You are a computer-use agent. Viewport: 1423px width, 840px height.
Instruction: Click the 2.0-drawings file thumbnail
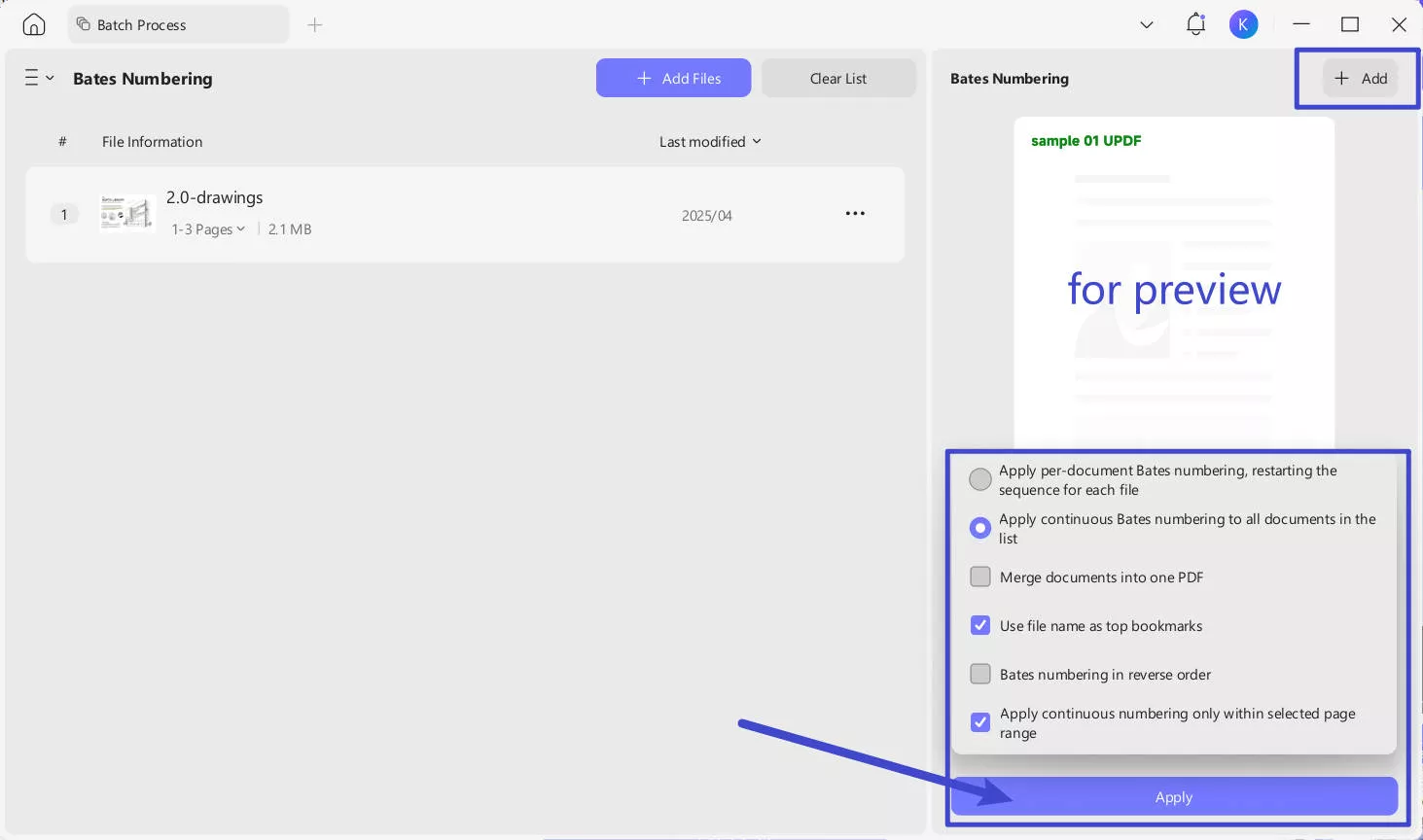point(127,214)
